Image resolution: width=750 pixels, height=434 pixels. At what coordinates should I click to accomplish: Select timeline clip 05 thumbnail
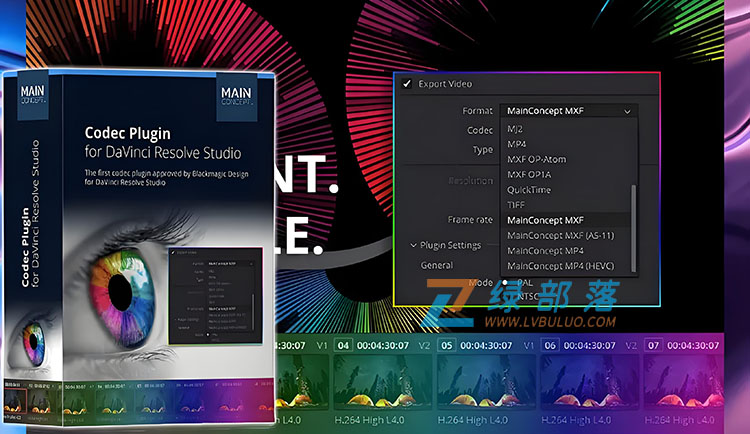tap(485, 381)
